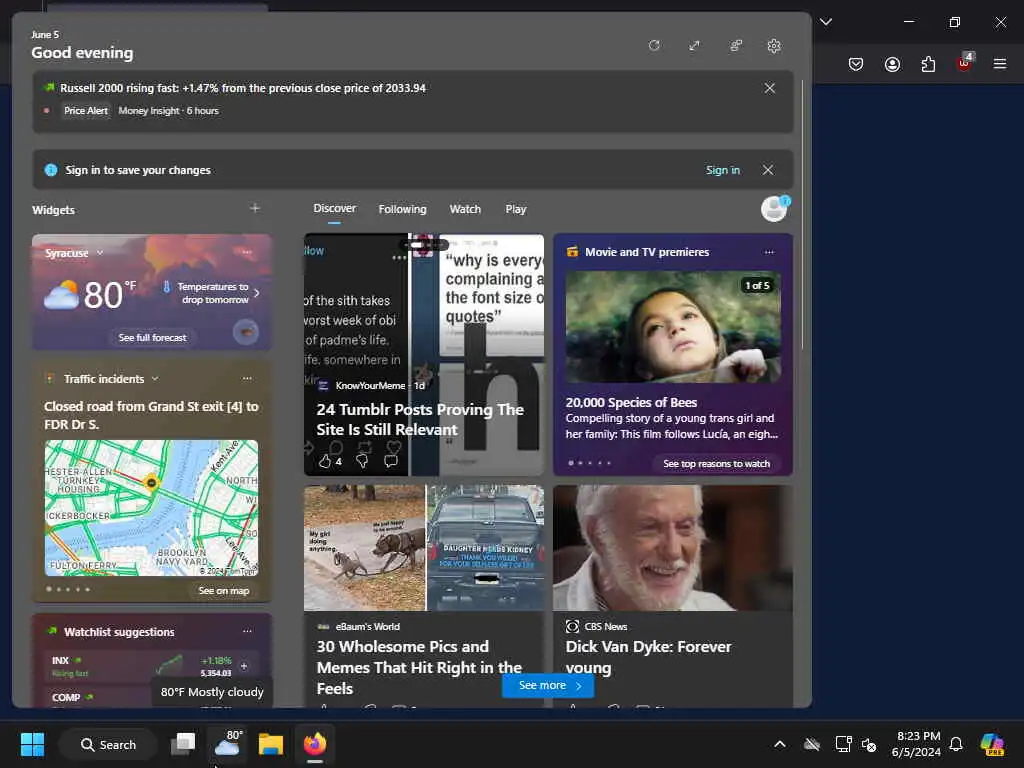Refresh the widgets feed
Screen dimensions: 1024x768
(x=654, y=46)
